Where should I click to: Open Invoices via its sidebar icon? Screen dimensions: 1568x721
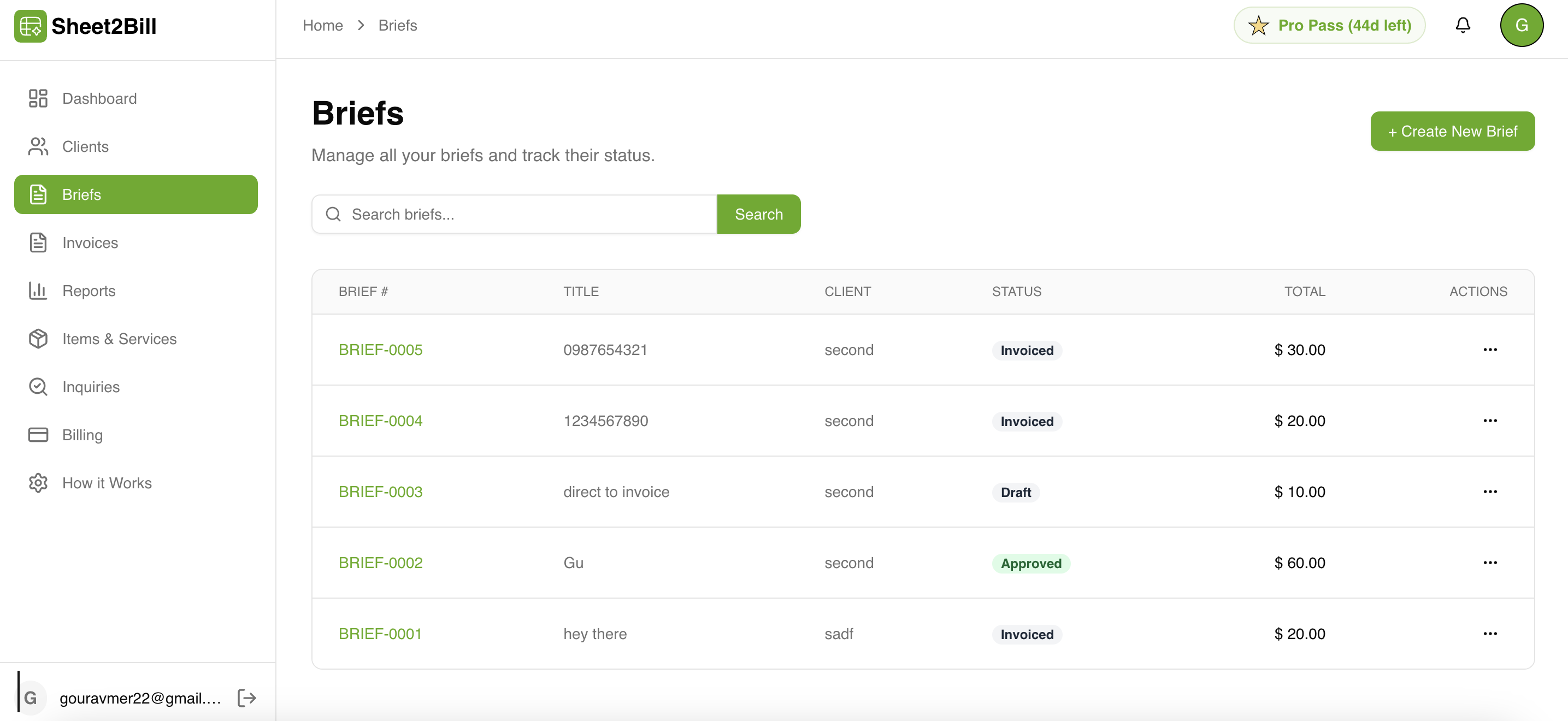[x=38, y=242]
